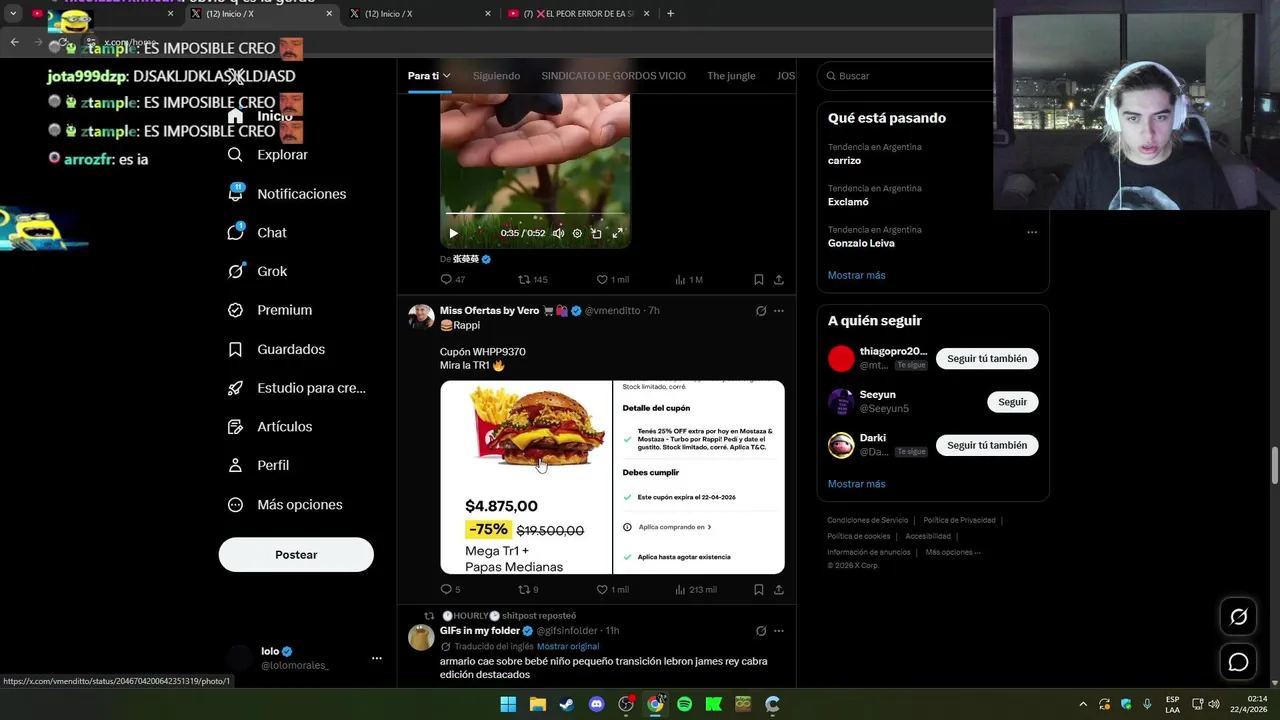Share the Miss Ofertas post

pos(779,590)
